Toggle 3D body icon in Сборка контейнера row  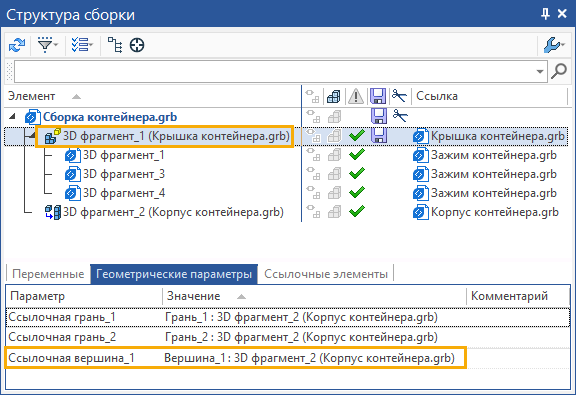334,117
